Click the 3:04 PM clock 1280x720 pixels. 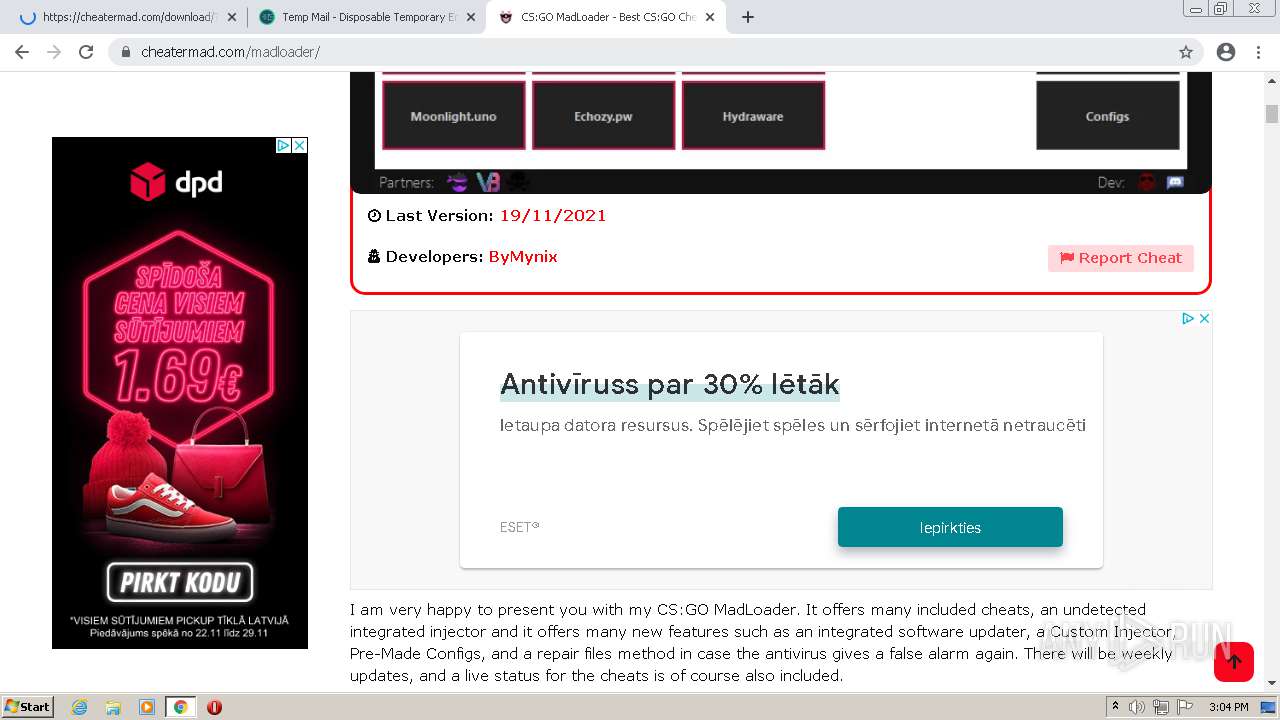point(1228,707)
